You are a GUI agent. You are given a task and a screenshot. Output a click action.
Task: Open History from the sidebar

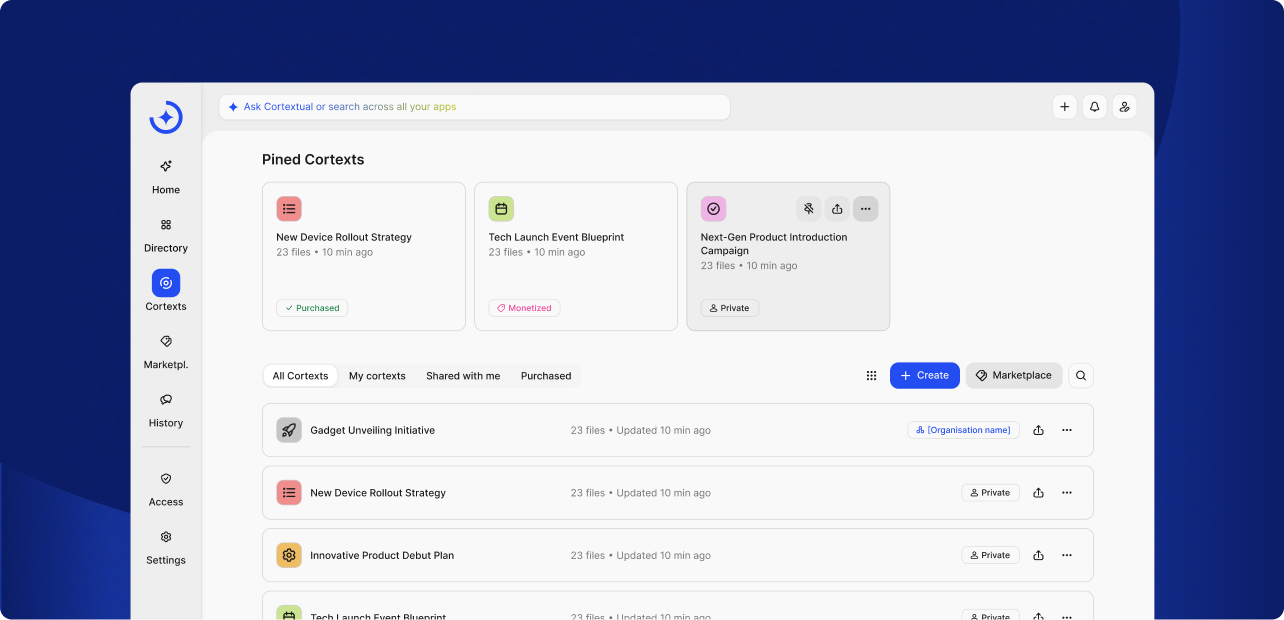(x=166, y=399)
